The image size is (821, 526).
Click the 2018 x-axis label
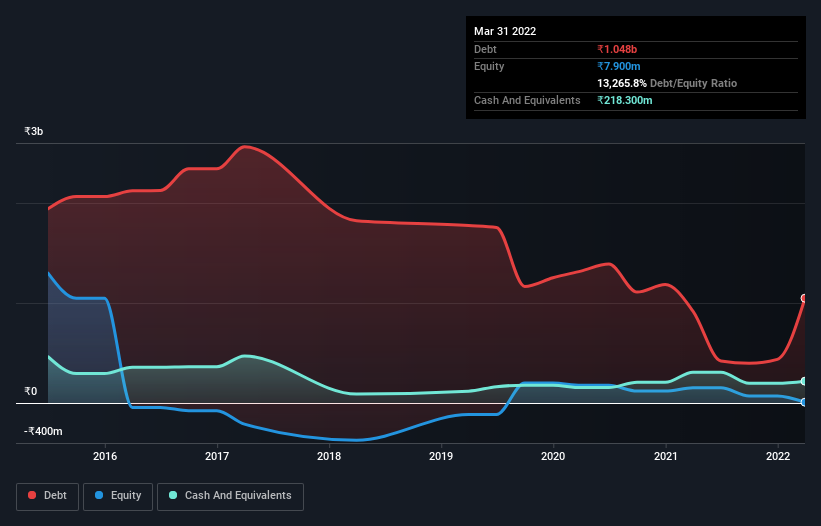(329, 456)
